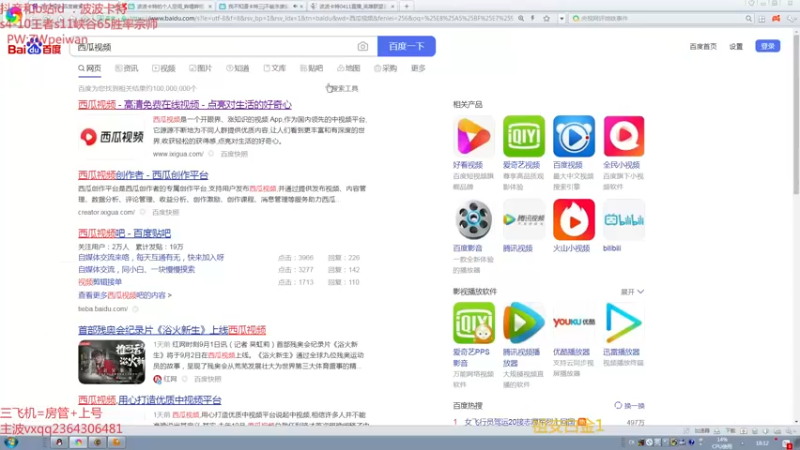Open 西瓜视频,用心打造优质中视频平台 link
800x450 pixels.
pos(149,400)
